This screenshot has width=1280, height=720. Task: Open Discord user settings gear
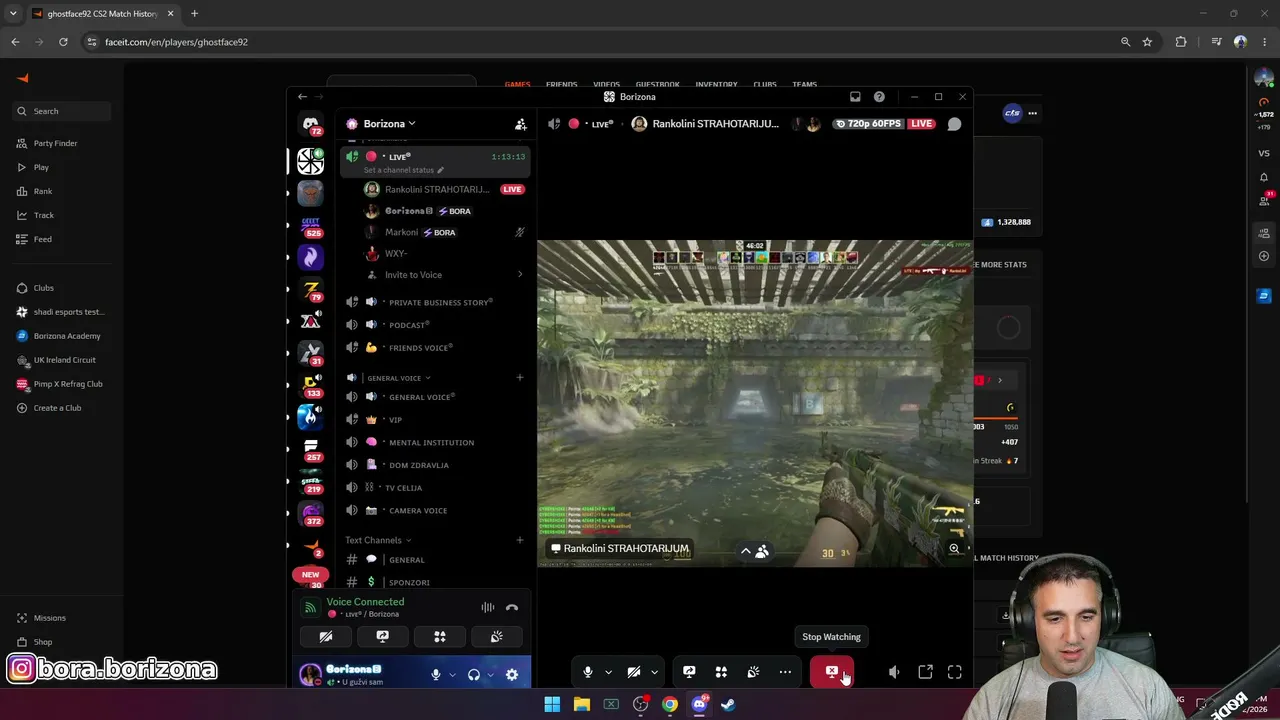pos(512,675)
